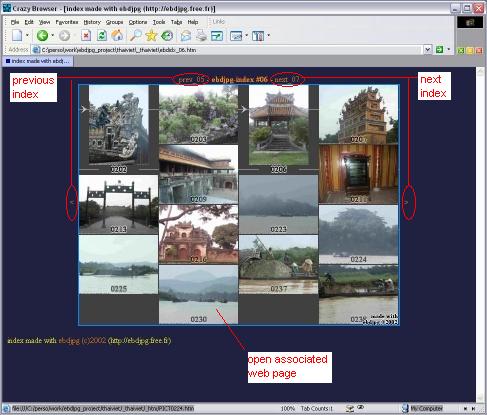
Task: Click the My Computer zone status icon
Action: pos(405,408)
